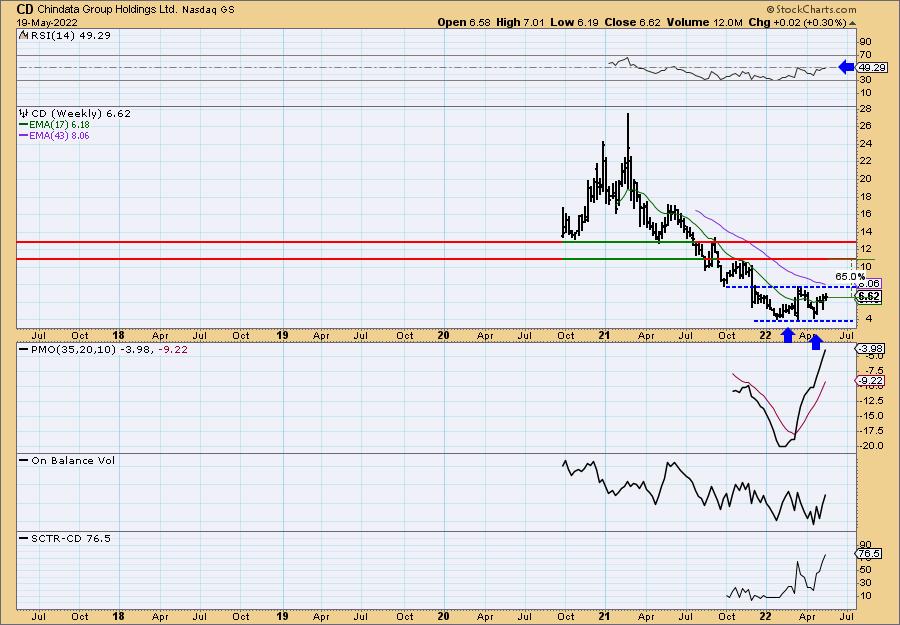This screenshot has width=900, height=625.
Task: Click the On Balance Vol panel label
Action: pyautogui.click(x=73, y=460)
